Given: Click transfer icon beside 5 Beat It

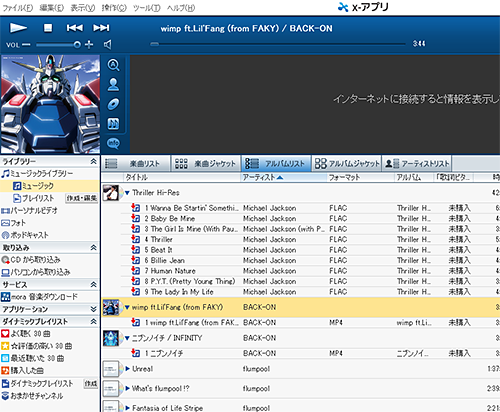Looking at the screenshot, I should (x=136, y=250).
